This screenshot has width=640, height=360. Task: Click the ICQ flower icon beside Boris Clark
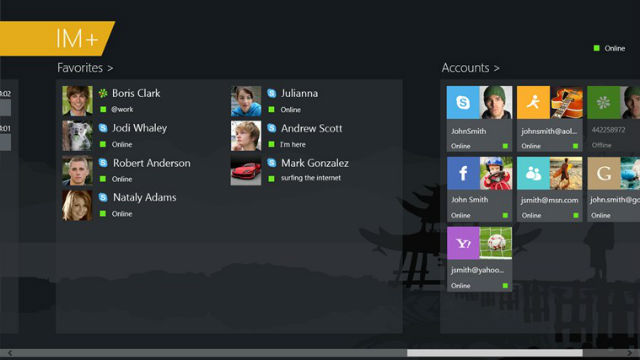coord(103,93)
